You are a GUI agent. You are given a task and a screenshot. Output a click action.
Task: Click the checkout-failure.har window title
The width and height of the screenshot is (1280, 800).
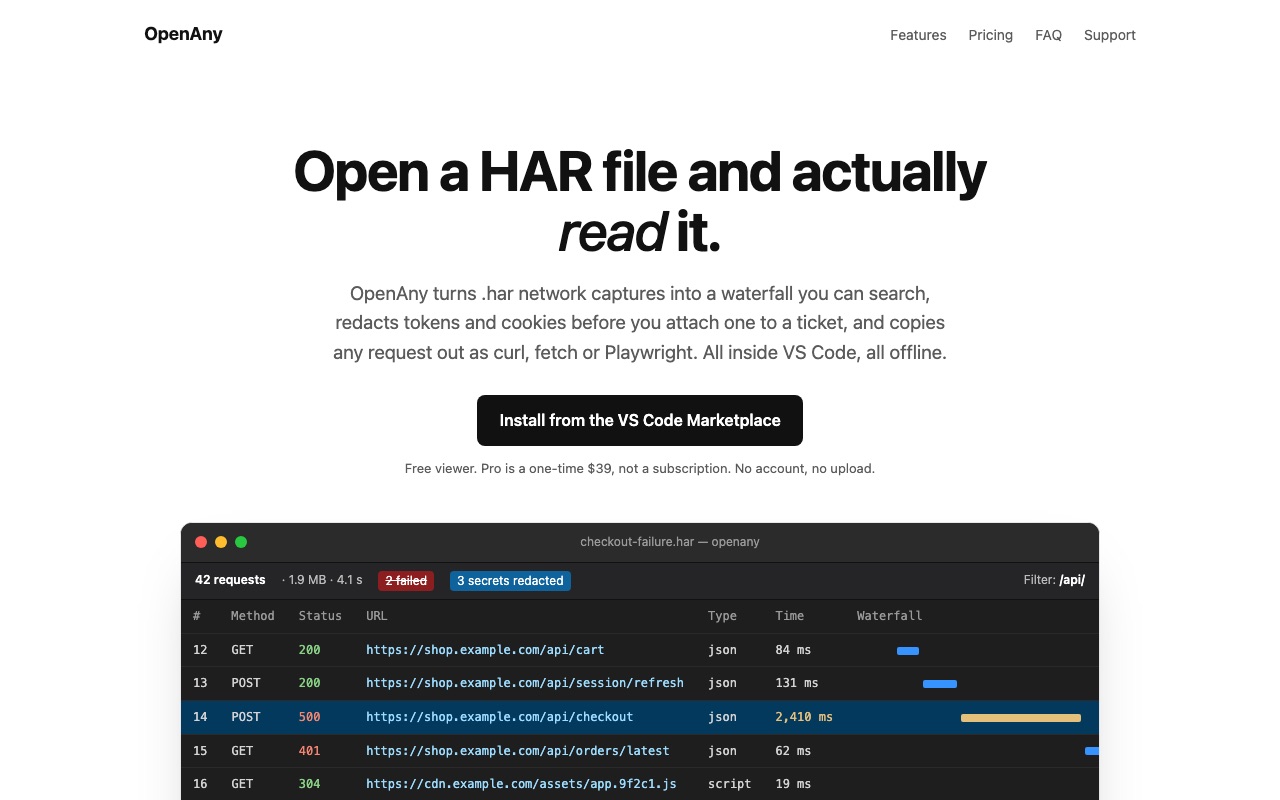670,542
